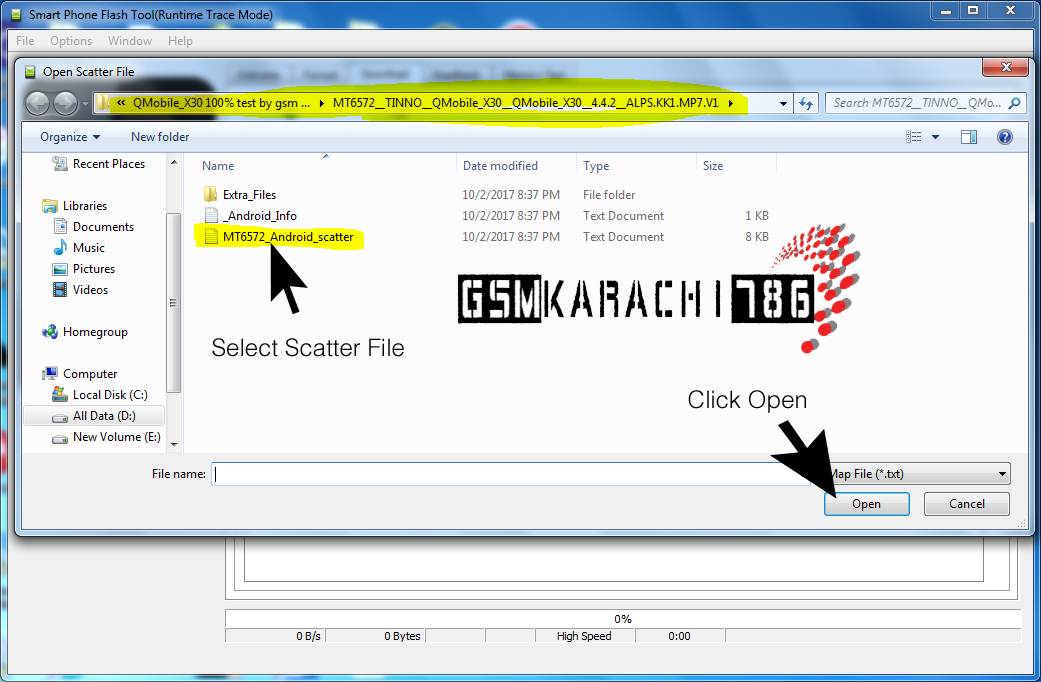Image resolution: width=1041 pixels, height=682 pixels.
Task: Click the File name input field
Action: click(x=511, y=474)
